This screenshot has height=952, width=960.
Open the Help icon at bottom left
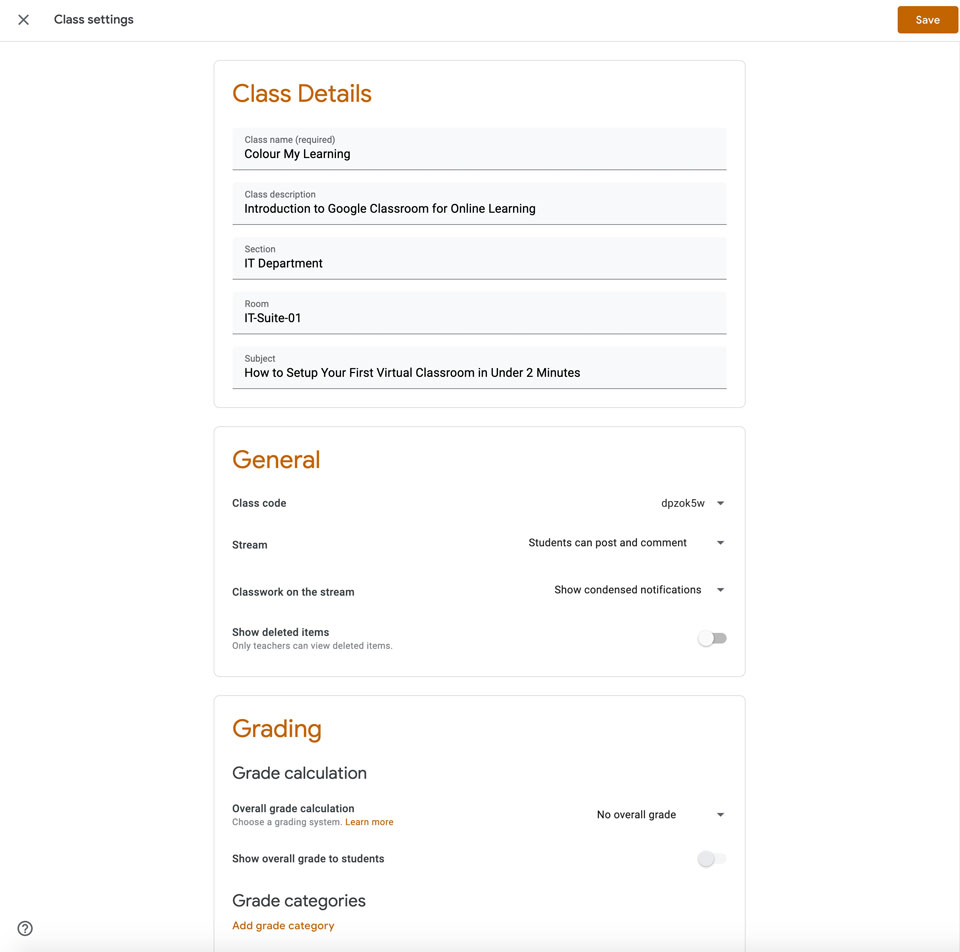point(24,928)
